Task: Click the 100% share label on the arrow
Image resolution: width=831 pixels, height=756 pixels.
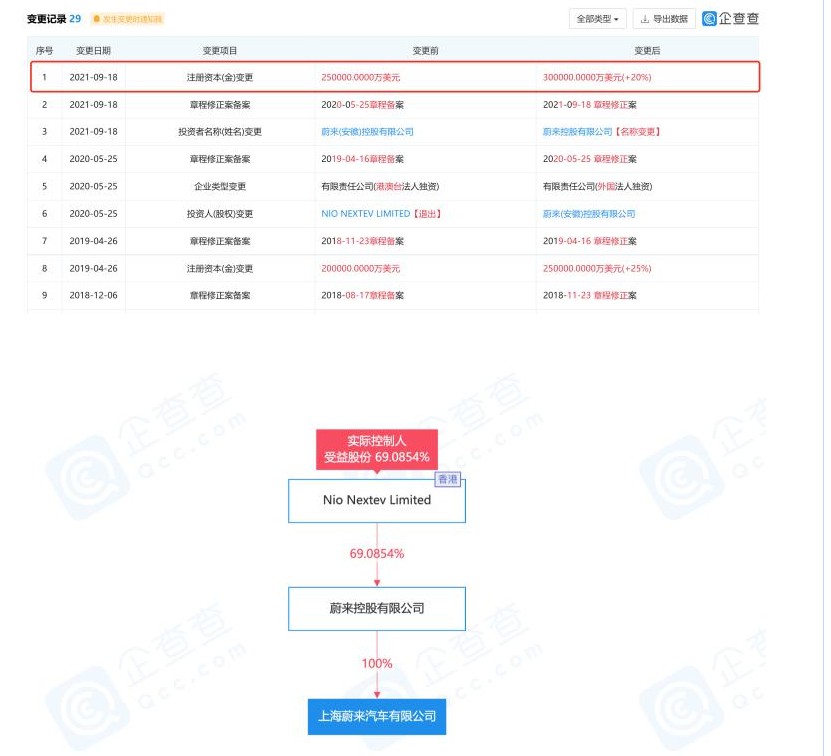Action: [x=377, y=664]
